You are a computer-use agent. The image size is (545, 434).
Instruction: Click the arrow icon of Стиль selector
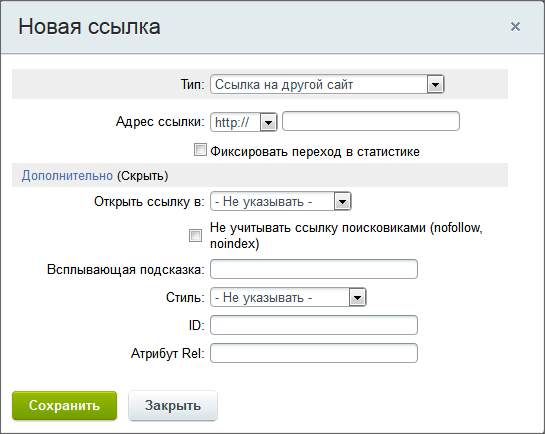[x=357, y=298]
